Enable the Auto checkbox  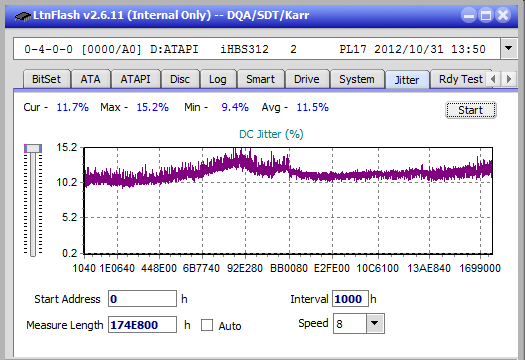coord(207,325)
